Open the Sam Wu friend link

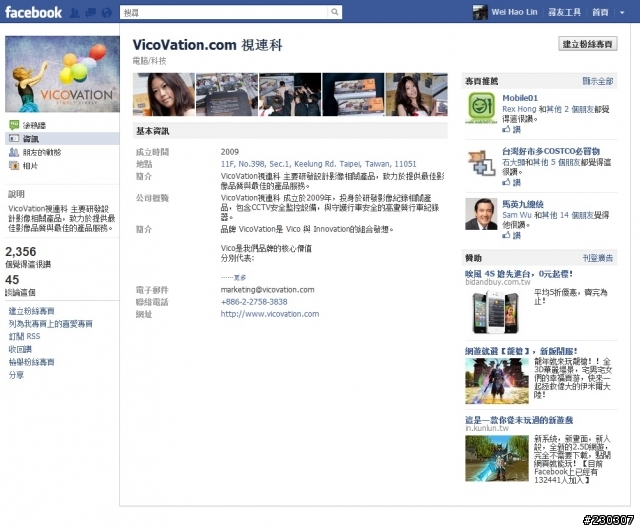(x=517, y=215)
